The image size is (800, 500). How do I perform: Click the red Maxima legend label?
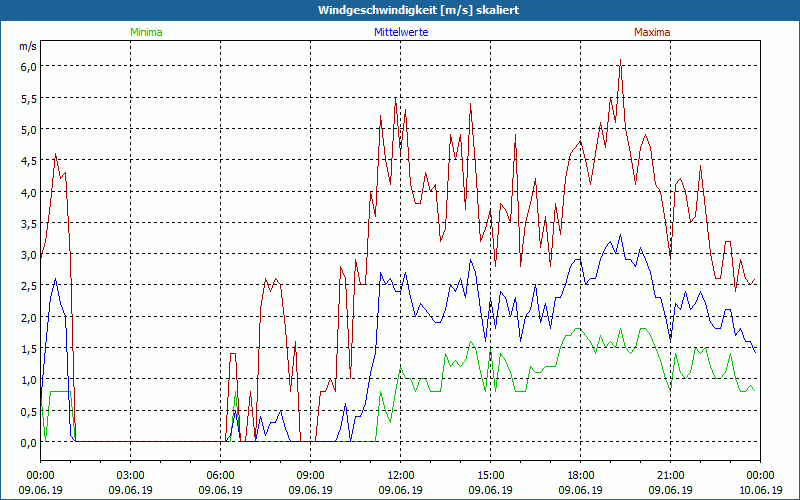coord(652,32)
